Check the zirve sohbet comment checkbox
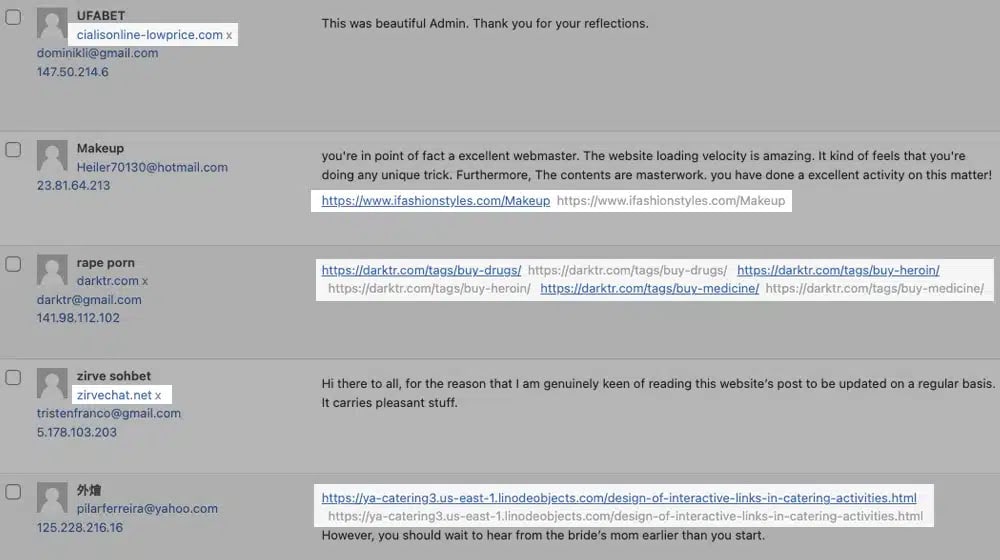Image resolution: width=1000 pixels, height=560 pixels. (x=13, y=377)
